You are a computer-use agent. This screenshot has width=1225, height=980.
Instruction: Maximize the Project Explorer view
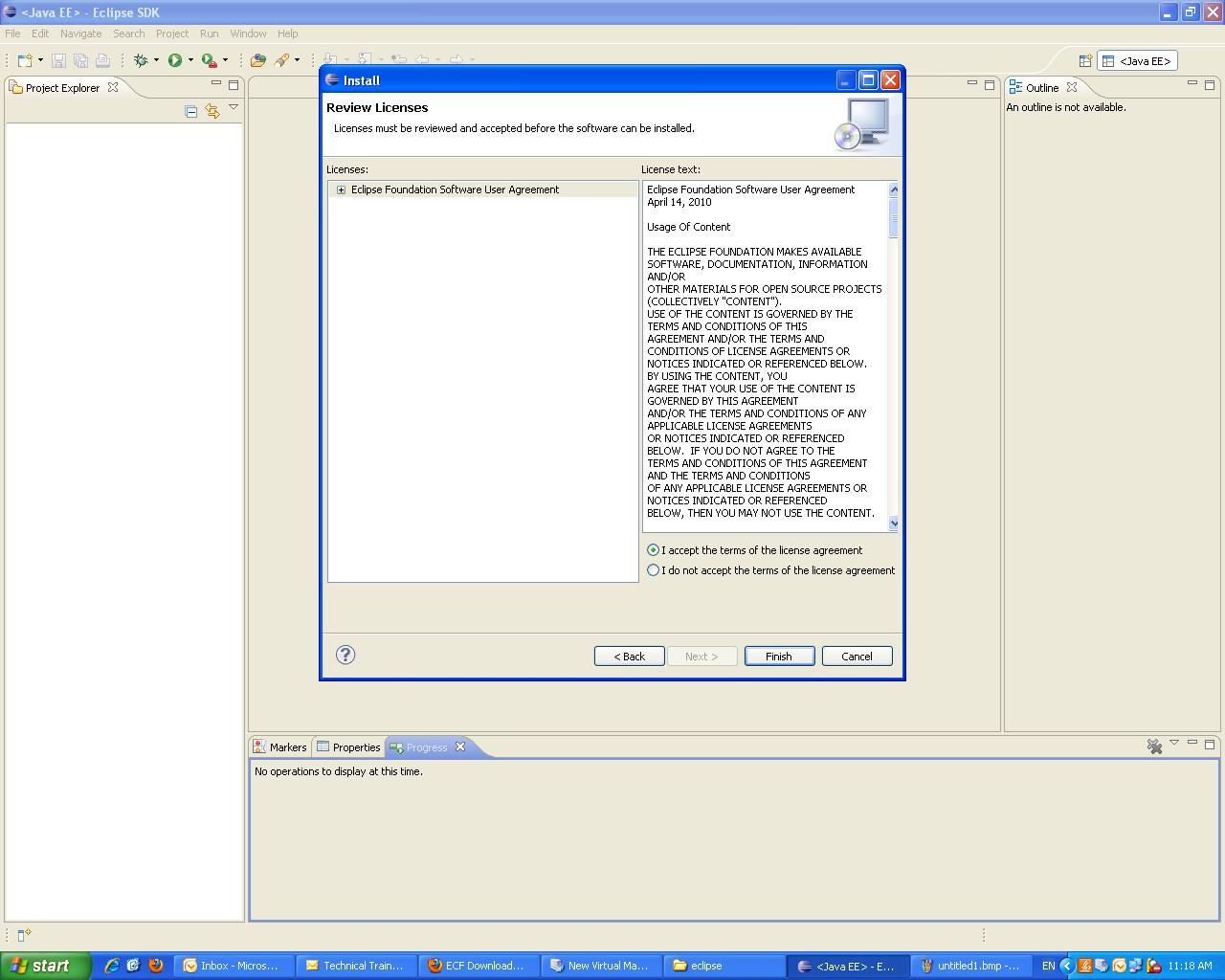[234, 84]
